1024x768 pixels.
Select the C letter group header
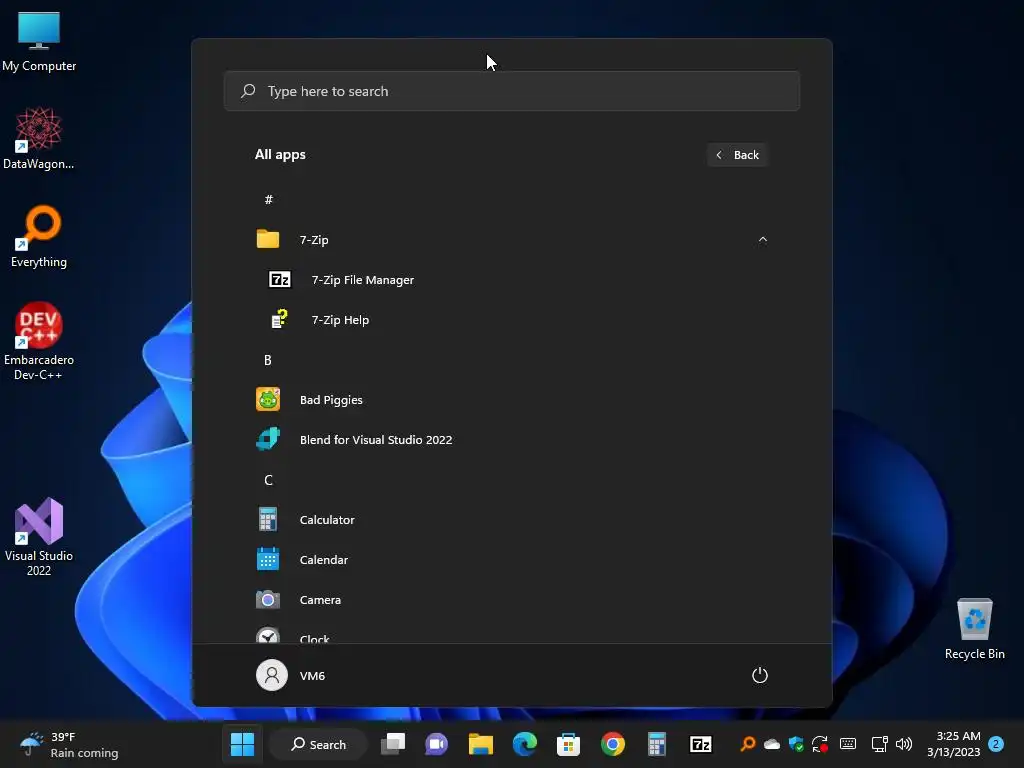click(x=268, y=480)
